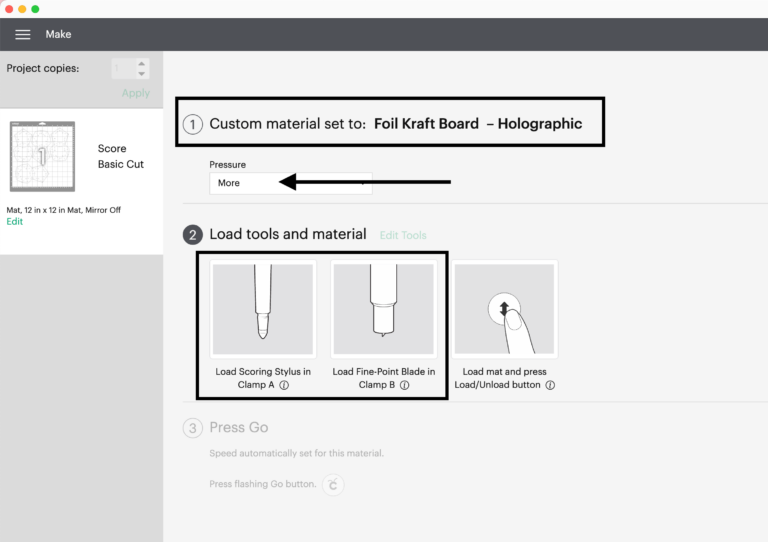This screenshot has height=542, width=768.
Task: Click info icon beside Scoring Stylus Clamp A
Action: pyautogui.click(x=284, y=385)
